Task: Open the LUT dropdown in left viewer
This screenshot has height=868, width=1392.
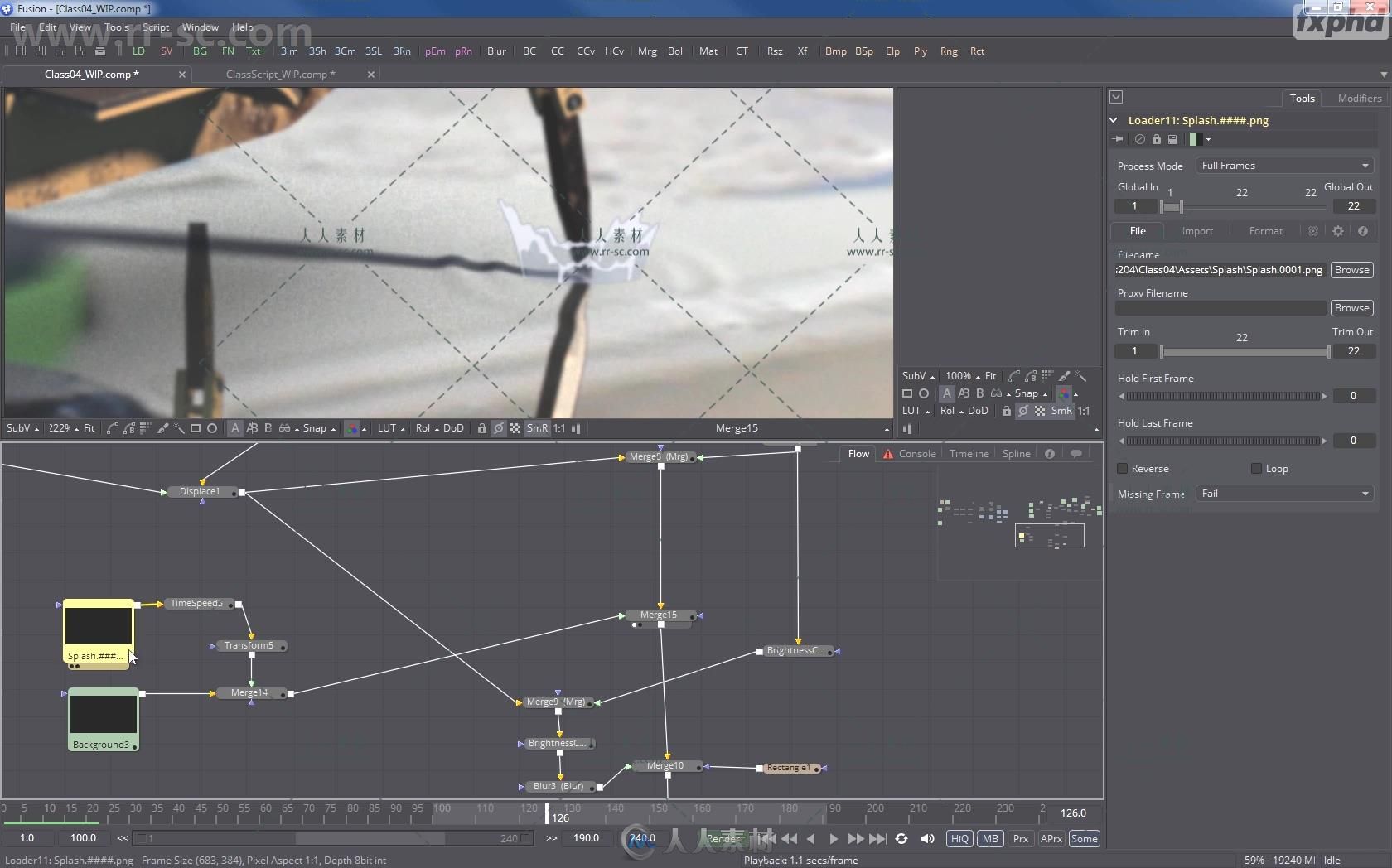Action: [x=391, y=428]
